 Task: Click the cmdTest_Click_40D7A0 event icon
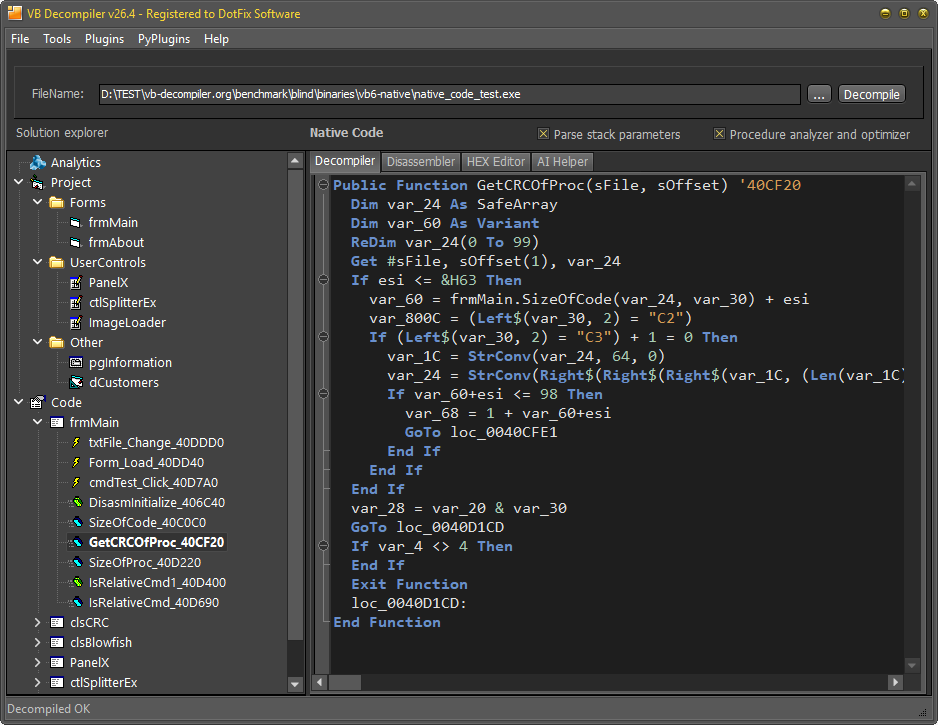76,482
